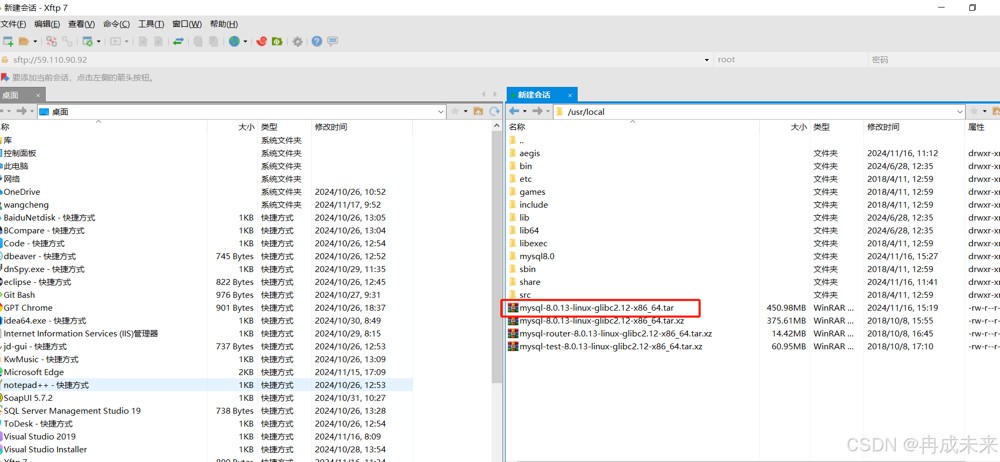Sort local list by 大小 column header
This screenshot has height=462, width=1000.
click(246, 127)
